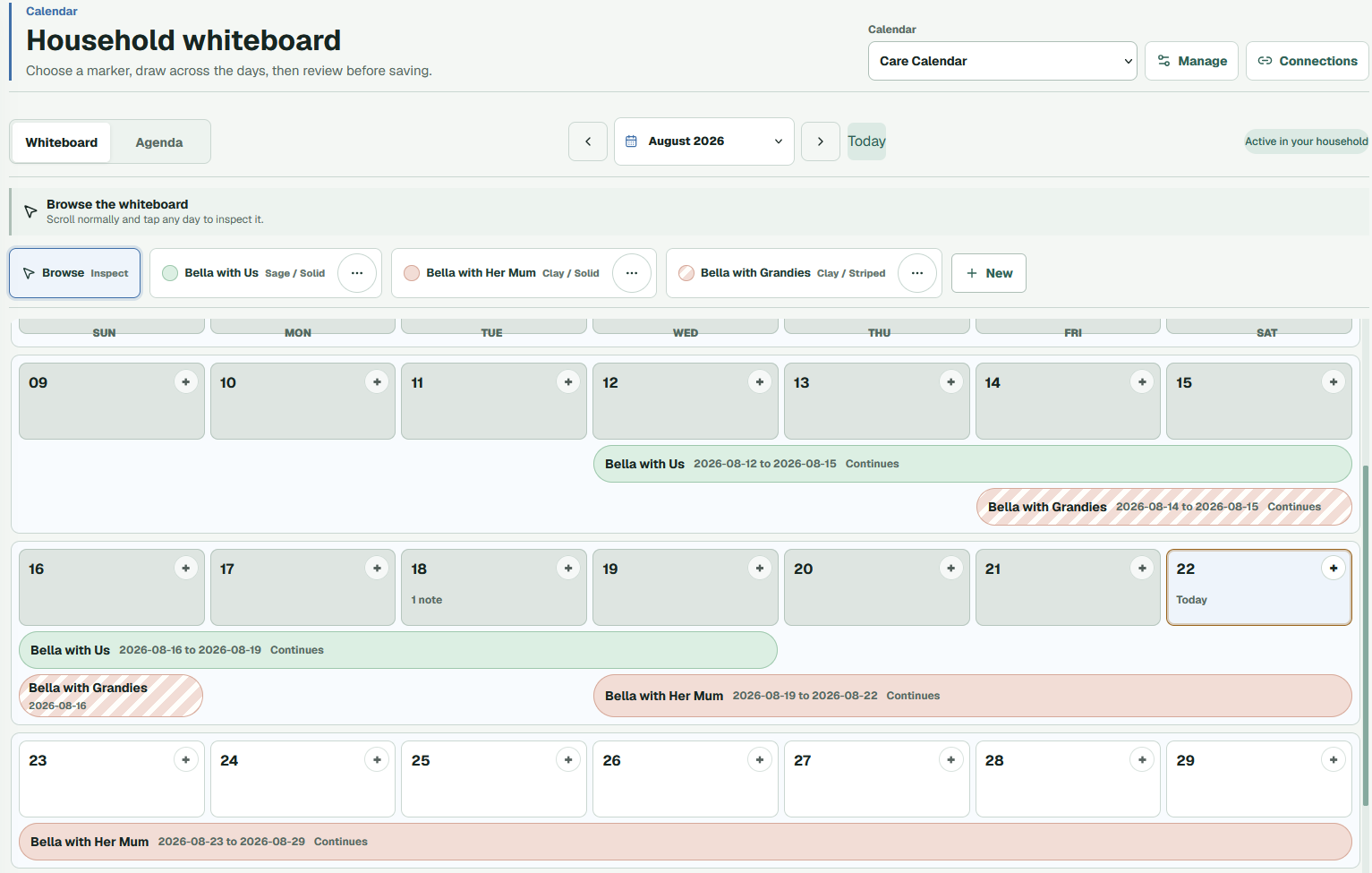Open options for Bella with Grandies marker

pyautogui.click(x=917, y=273)
